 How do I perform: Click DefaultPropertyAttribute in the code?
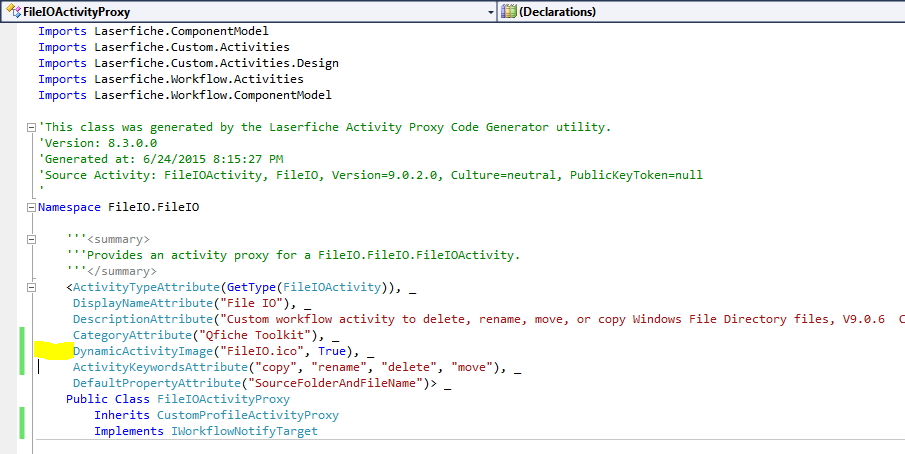(157, 383)
